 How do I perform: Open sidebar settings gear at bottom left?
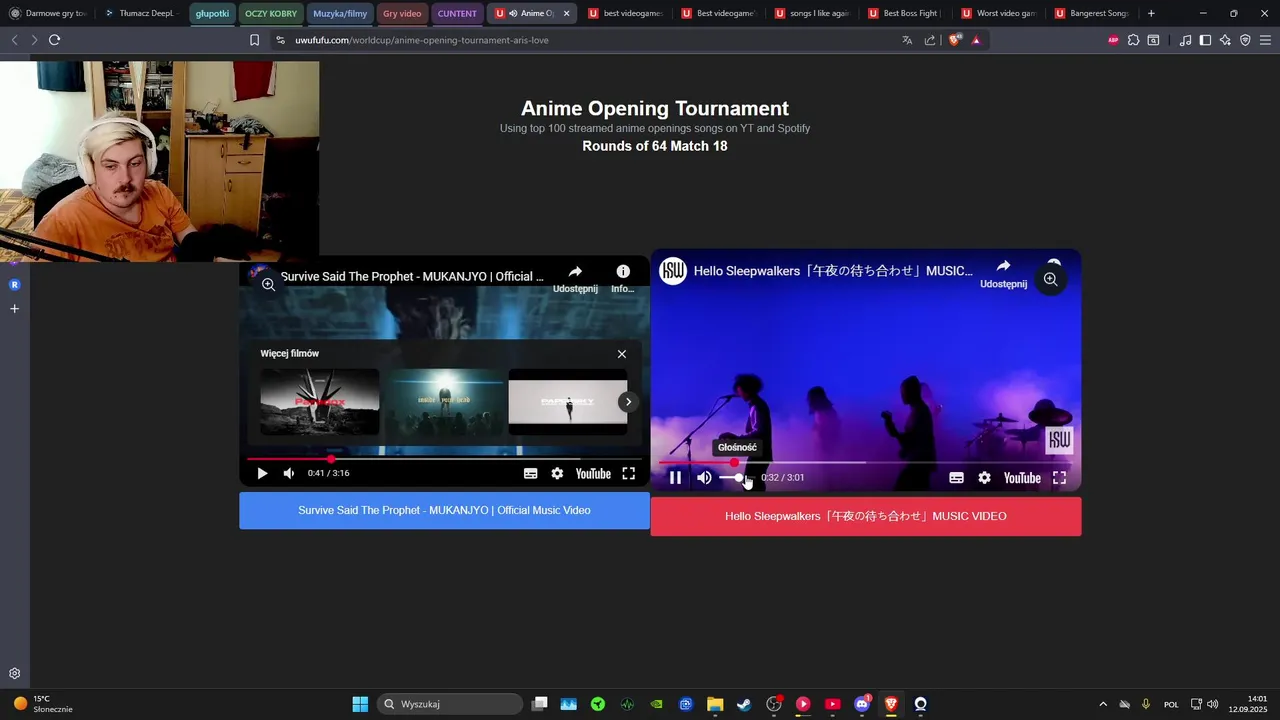(14, 674)
